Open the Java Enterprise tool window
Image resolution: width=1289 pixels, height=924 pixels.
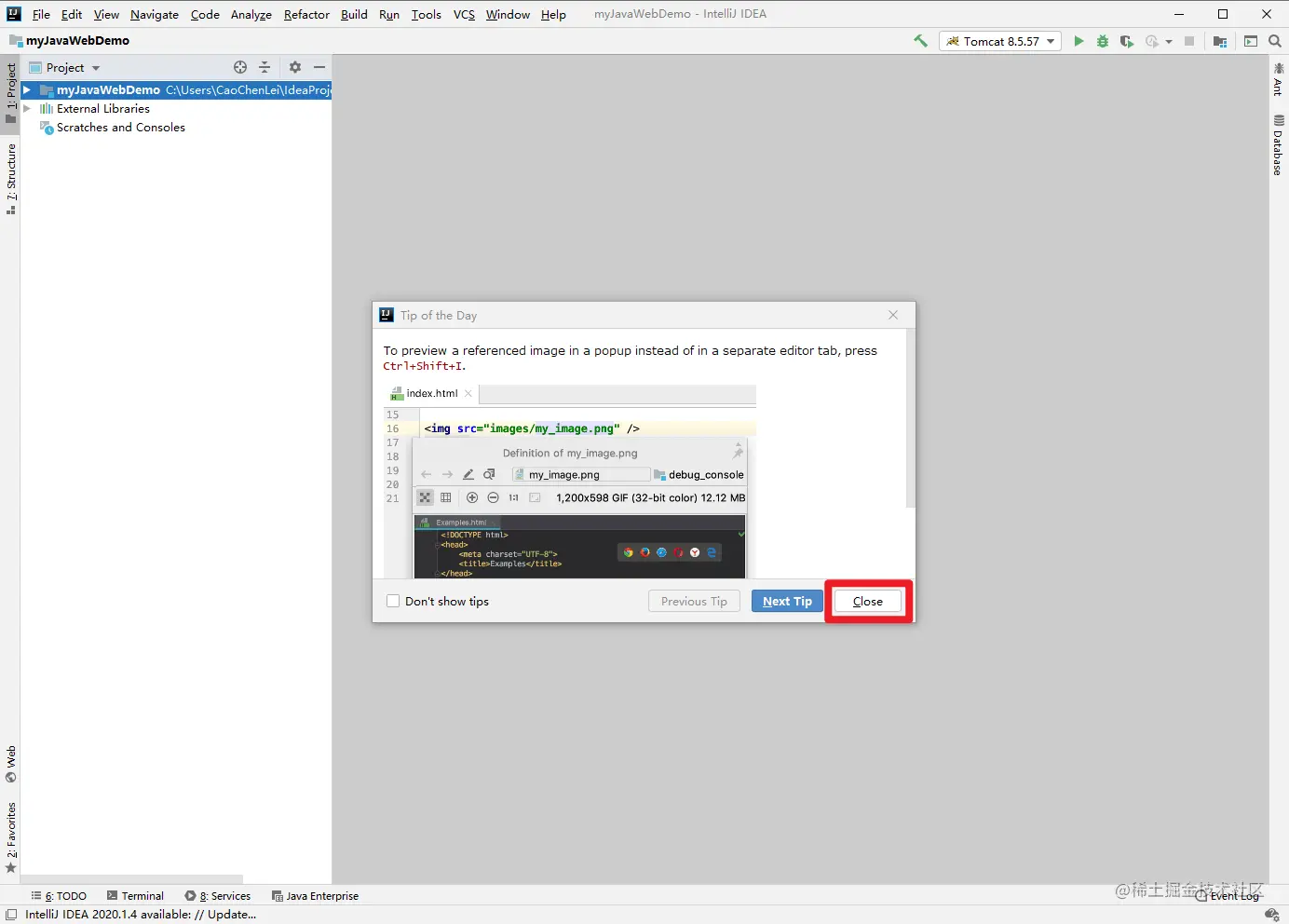tap(315, 896)
